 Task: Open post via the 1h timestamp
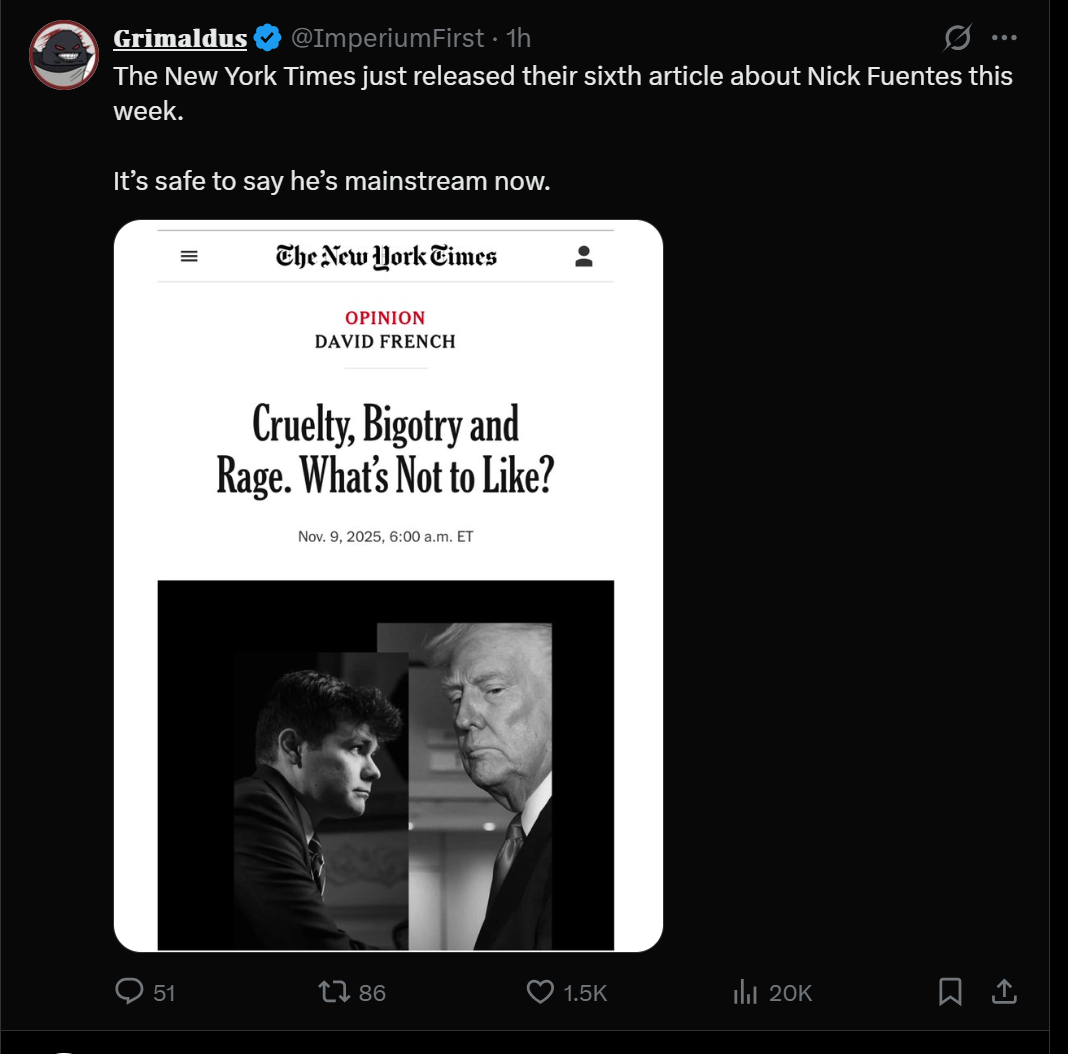click(x=519, y=38)
